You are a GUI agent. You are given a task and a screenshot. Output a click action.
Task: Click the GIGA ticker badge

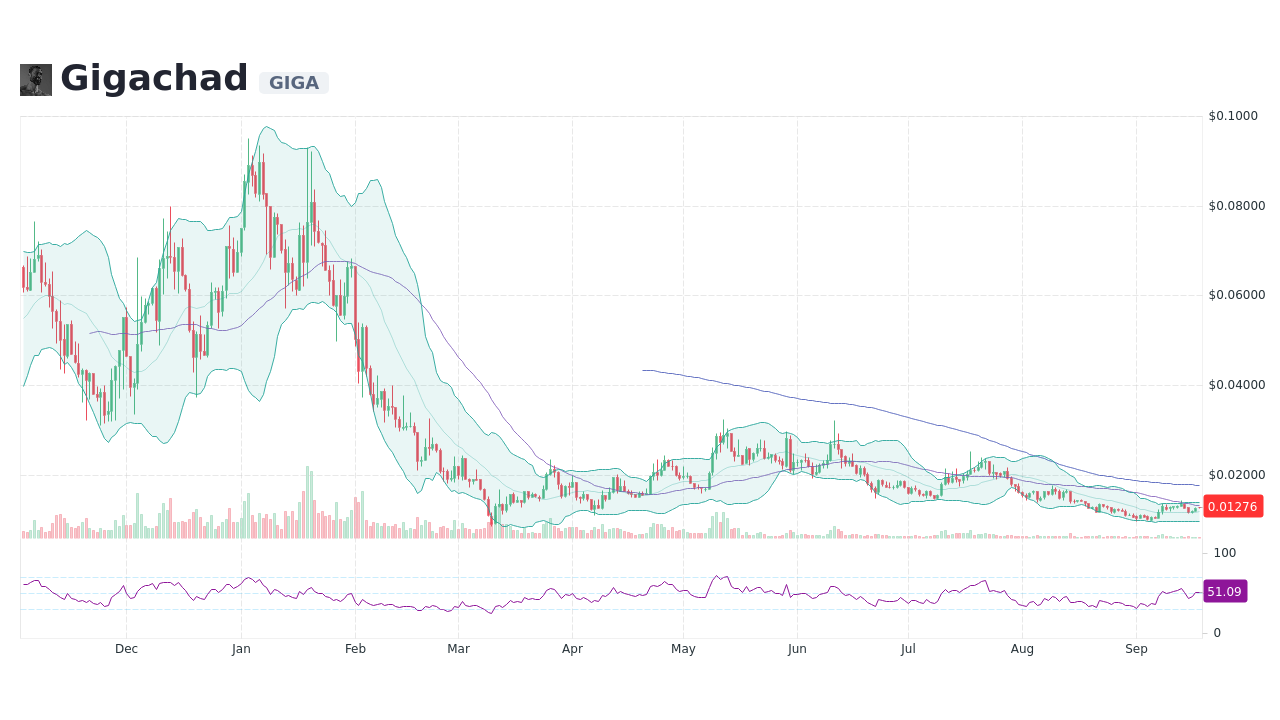pyautogui.click(x=293, y=82)
